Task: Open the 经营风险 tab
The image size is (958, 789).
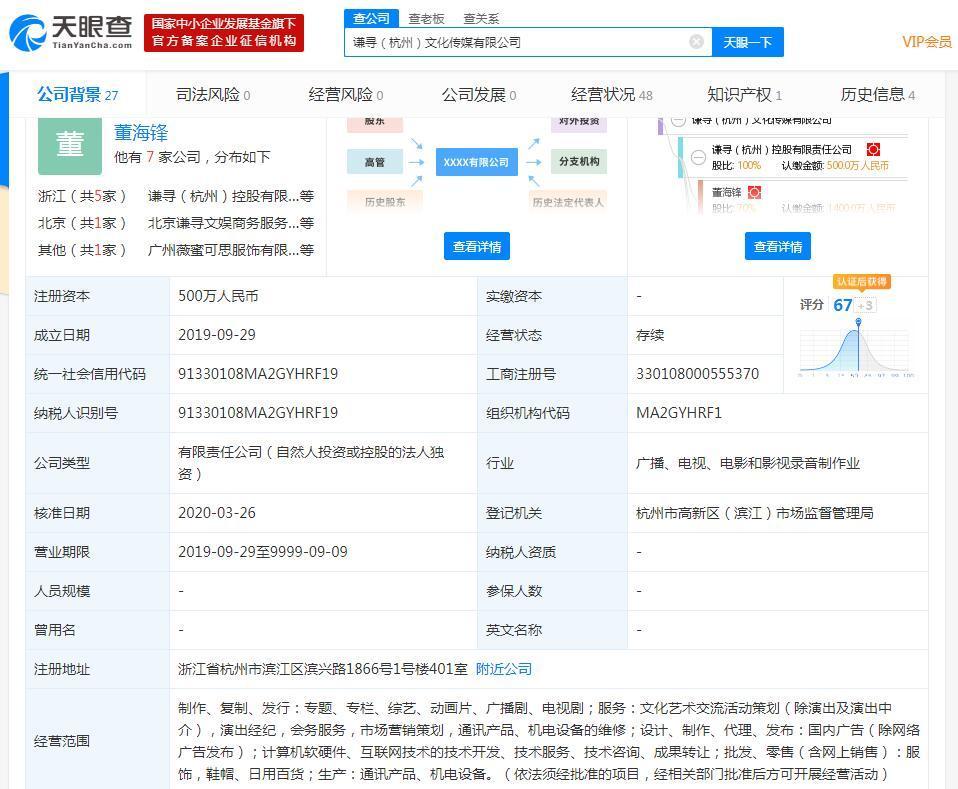Action: coord(346,95)
